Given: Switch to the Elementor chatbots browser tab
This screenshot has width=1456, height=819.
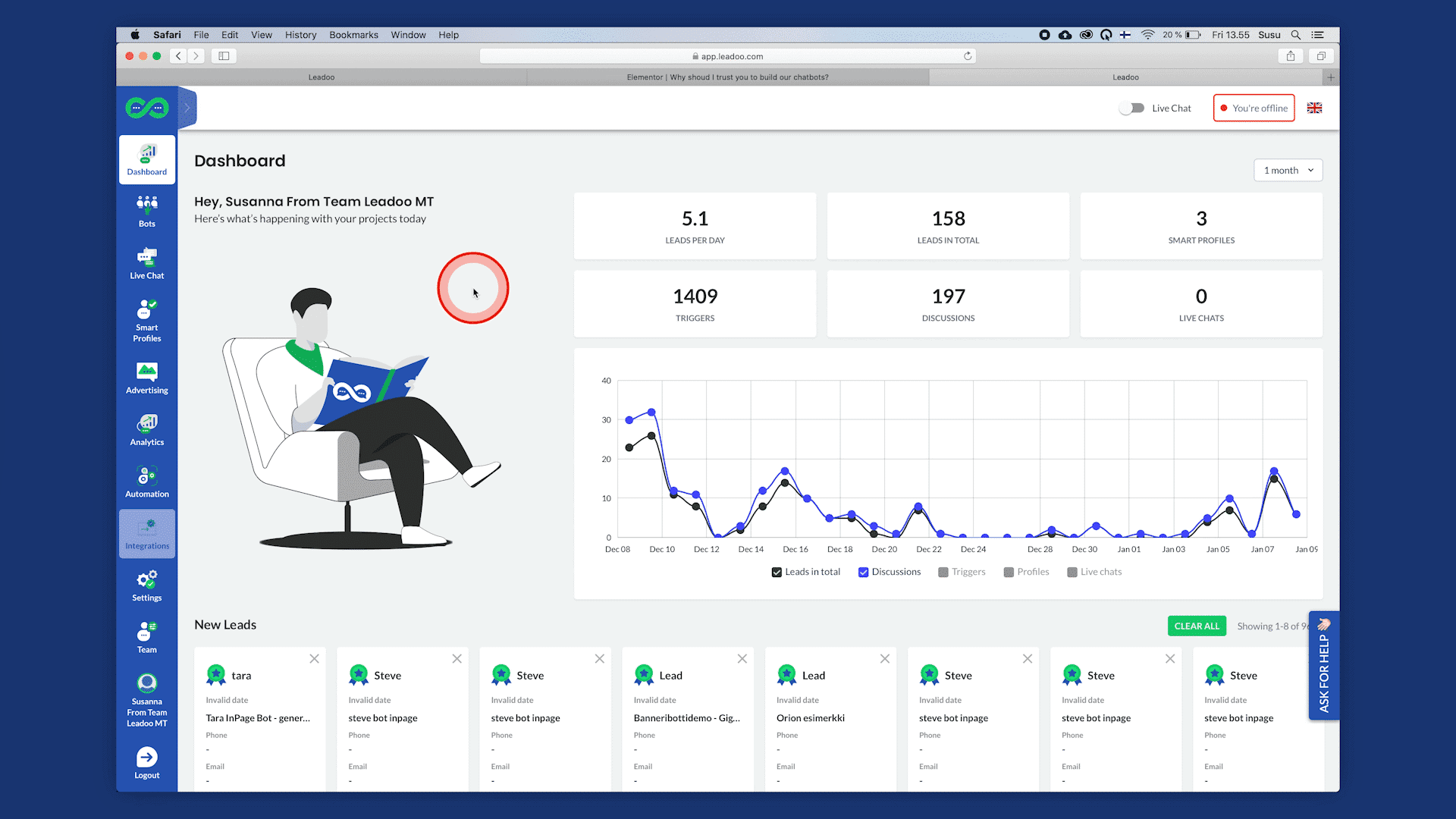Looking at the screenshot, I should tap(727, 77).
